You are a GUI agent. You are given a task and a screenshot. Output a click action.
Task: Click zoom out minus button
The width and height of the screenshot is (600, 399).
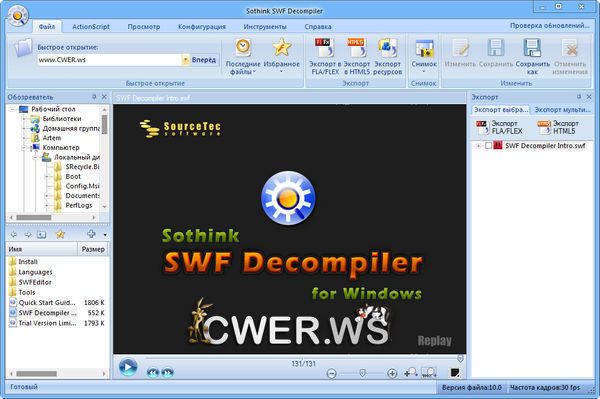(331, 373)
